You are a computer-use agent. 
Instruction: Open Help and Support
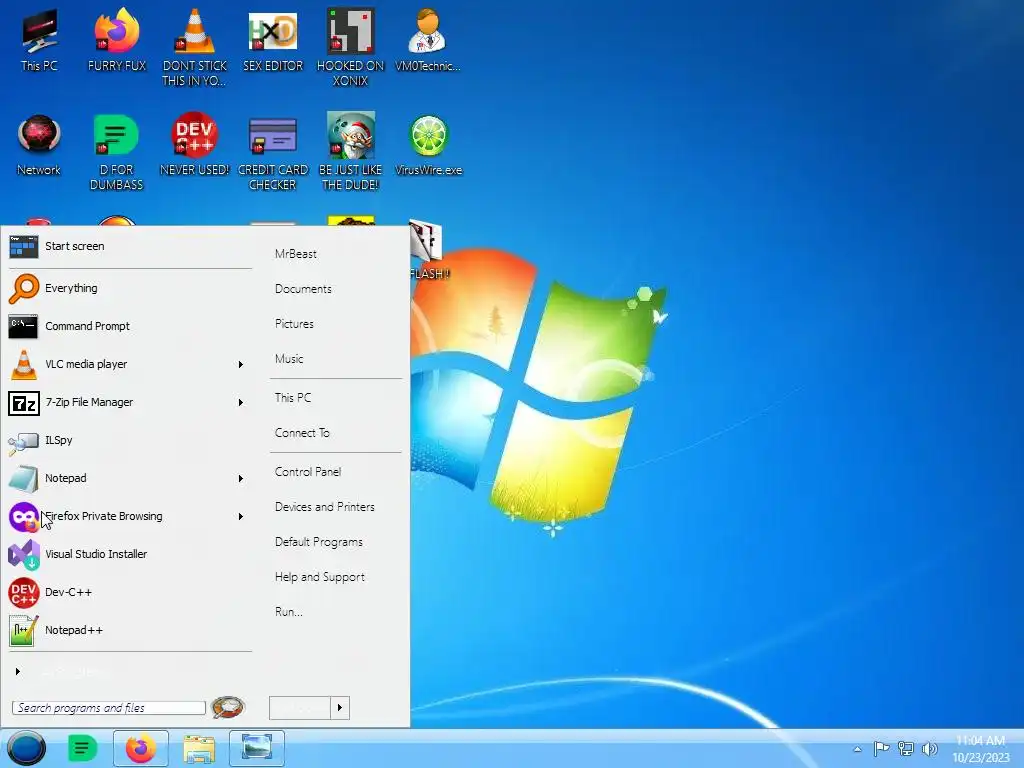(319, 577)
